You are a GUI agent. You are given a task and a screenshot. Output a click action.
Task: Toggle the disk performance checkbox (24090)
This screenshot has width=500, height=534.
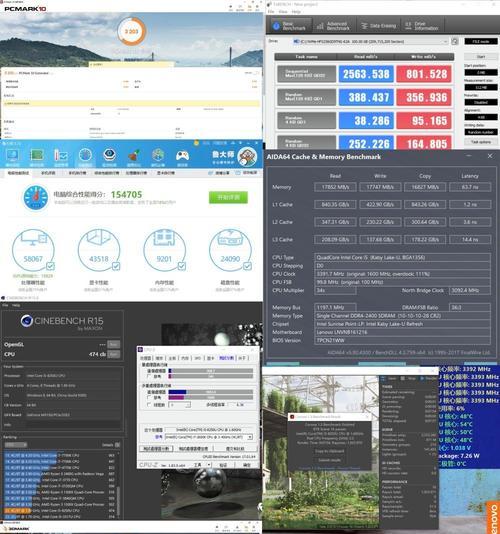coord(248,266)
